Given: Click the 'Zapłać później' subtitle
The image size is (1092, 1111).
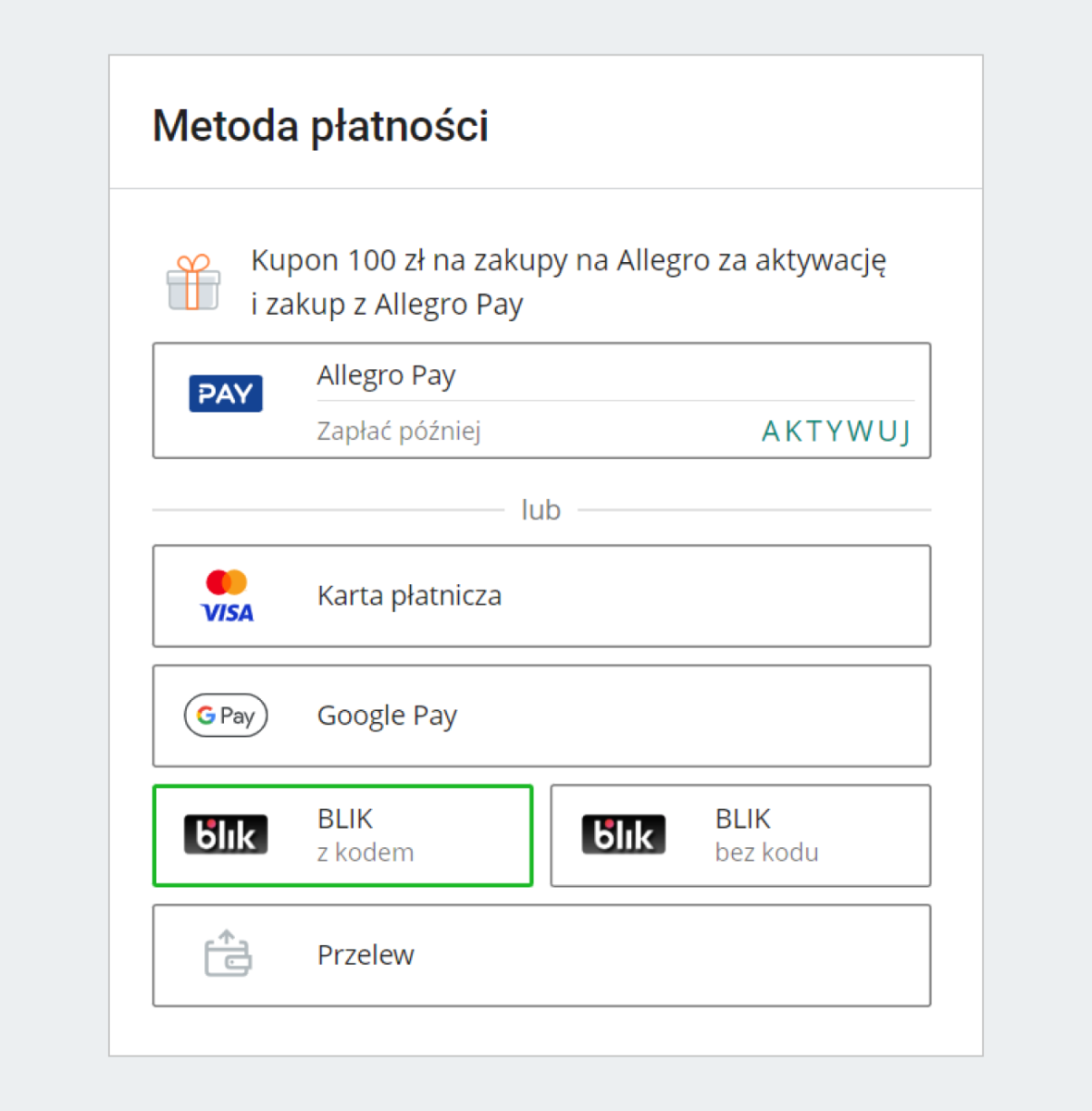Looking at the screenshot, I should click(399, 431).
